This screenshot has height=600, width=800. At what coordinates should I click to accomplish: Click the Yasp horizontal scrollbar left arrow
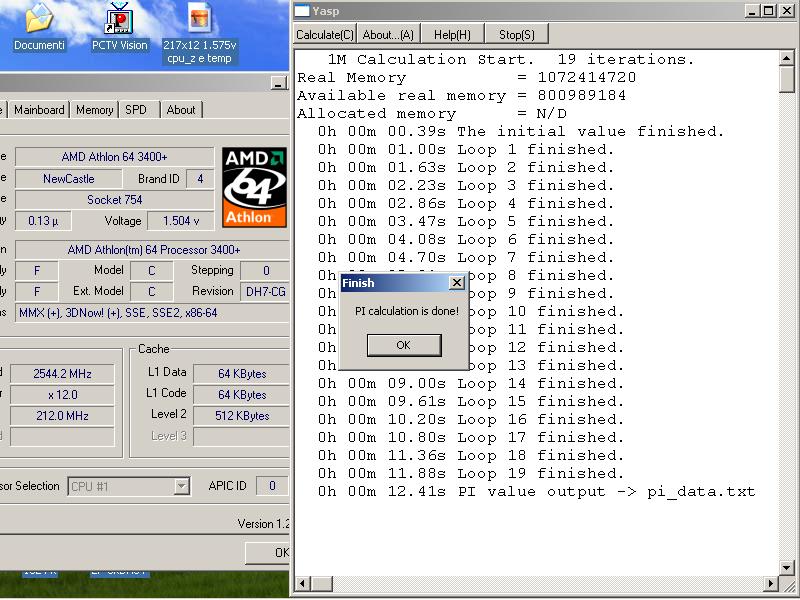coord(303,584)
